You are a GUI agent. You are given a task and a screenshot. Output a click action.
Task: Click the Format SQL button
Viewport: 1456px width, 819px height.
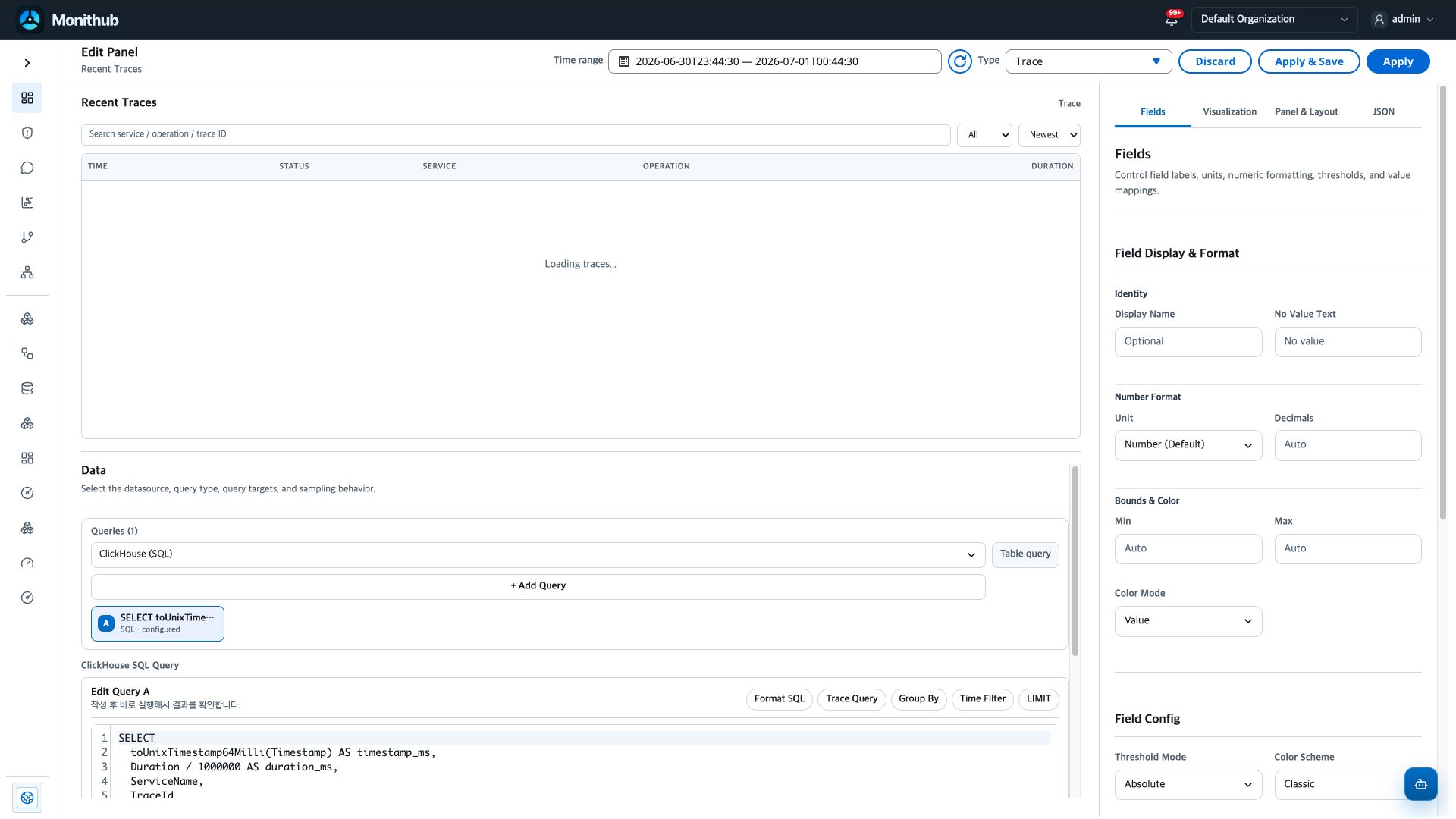(779, 699)
